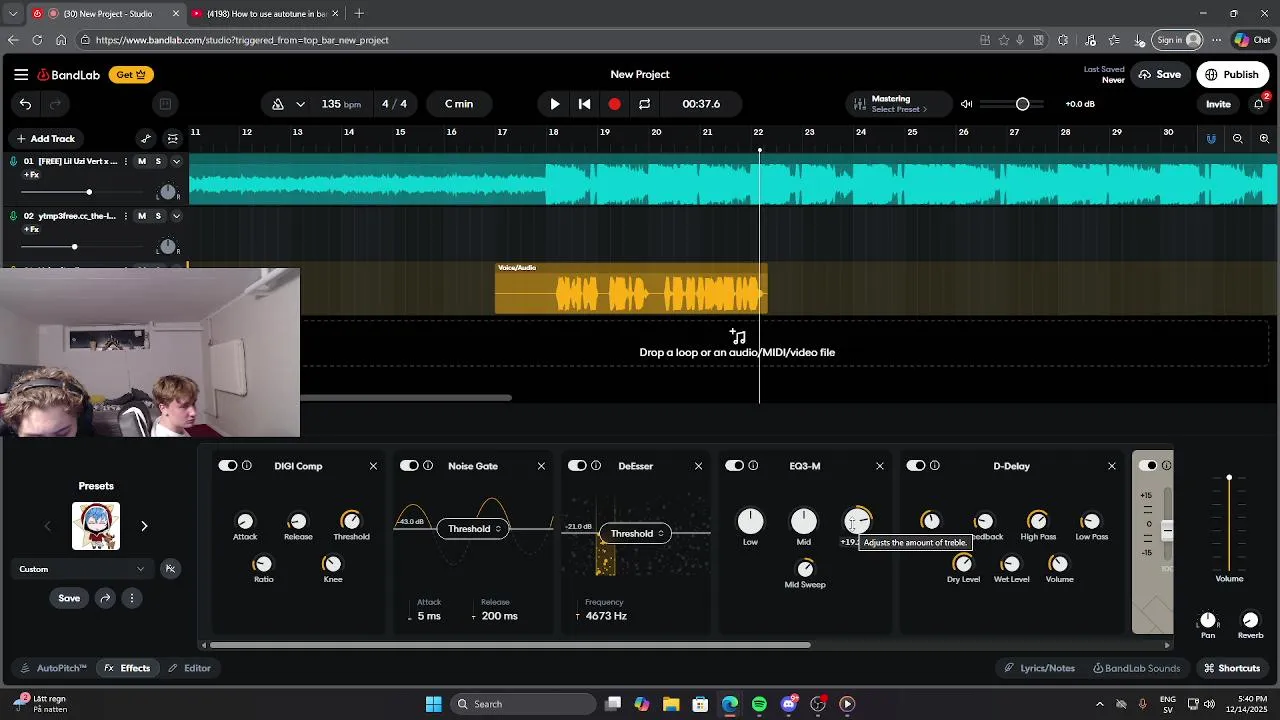Open the C min key selector
The image size is (1280, 720).
click(459, 104)
